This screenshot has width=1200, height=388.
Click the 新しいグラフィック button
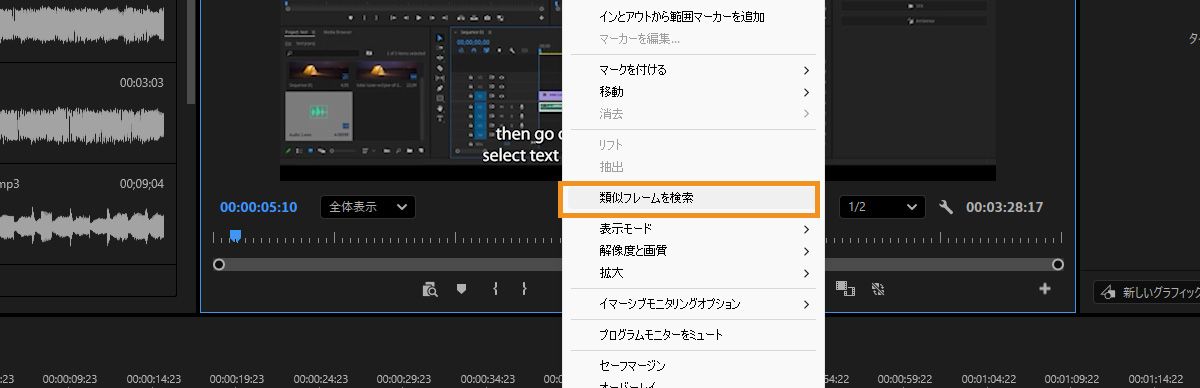click(x=1147, y=293)
